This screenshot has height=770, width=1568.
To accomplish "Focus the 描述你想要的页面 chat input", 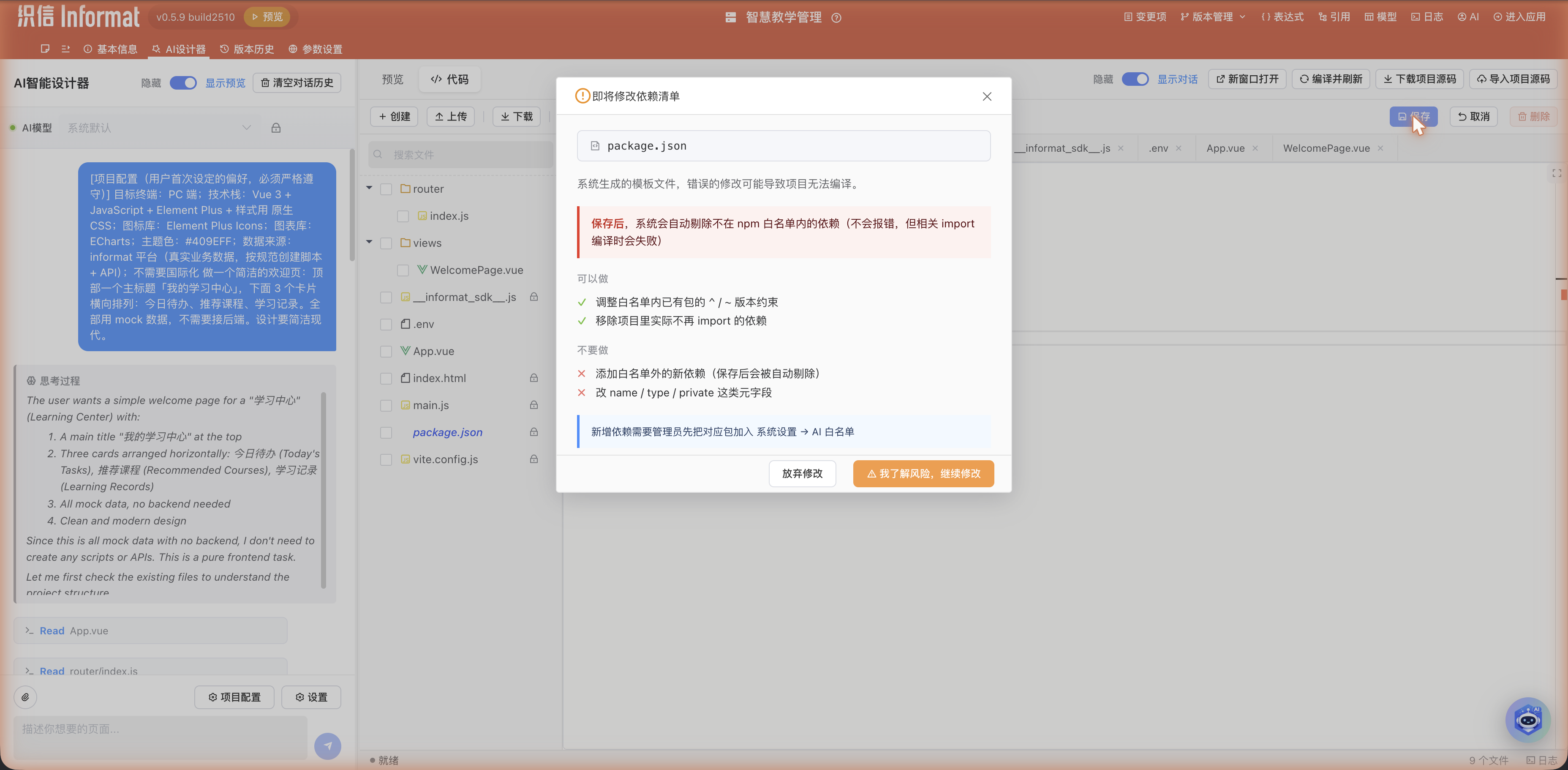I will (160, 737).
